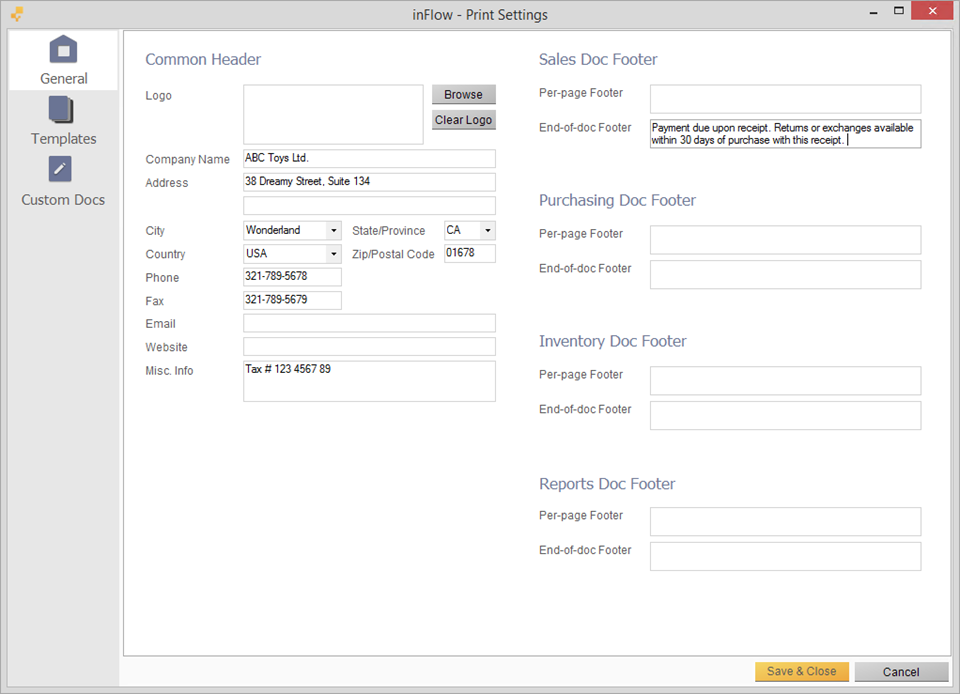Viewport: 960px width, 694px height.
Task: Cancel the print settings dialog
Action: (x=901, y=672)
